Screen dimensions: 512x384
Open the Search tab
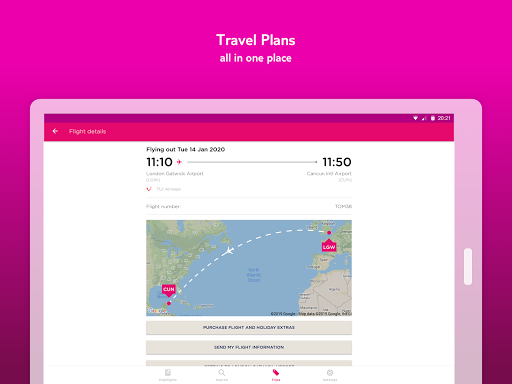click(x=222, y=375)
